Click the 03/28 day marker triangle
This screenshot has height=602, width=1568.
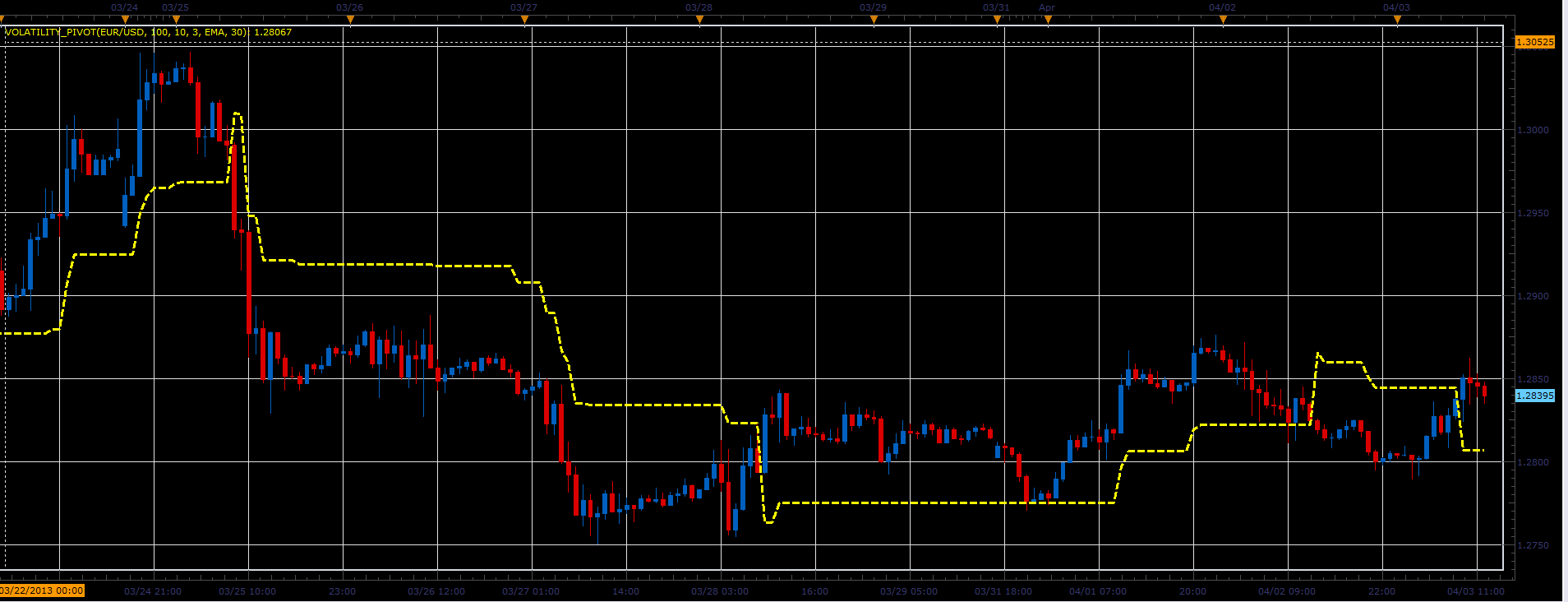click(x=699, y=19)
